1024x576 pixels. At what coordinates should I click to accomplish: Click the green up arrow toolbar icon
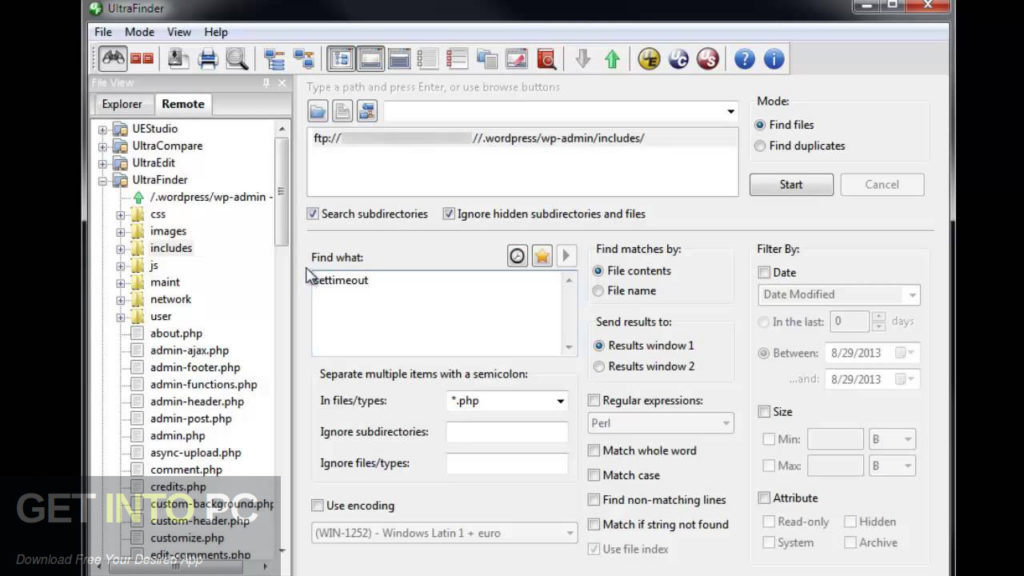612,59
